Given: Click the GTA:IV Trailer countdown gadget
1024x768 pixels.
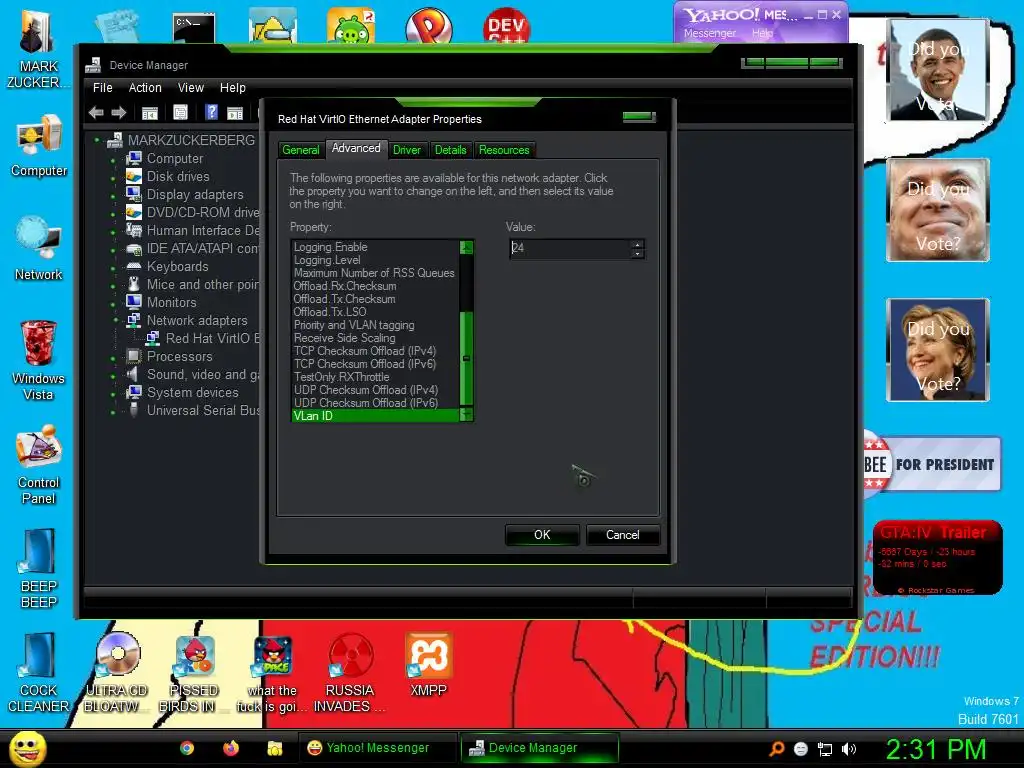Looking at the screenshot, I should (x=938, y=557).
